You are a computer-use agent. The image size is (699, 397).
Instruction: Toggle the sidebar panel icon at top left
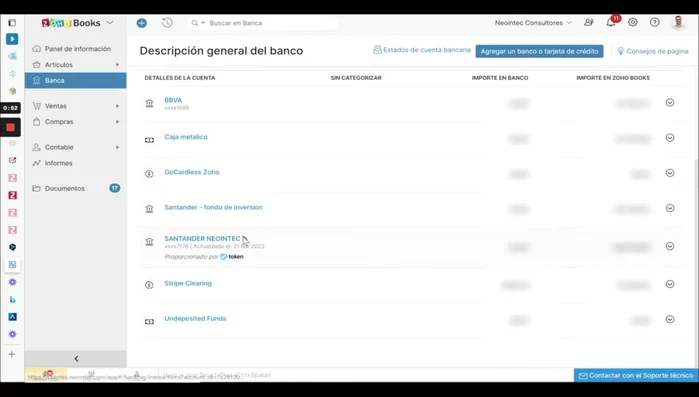12,23
